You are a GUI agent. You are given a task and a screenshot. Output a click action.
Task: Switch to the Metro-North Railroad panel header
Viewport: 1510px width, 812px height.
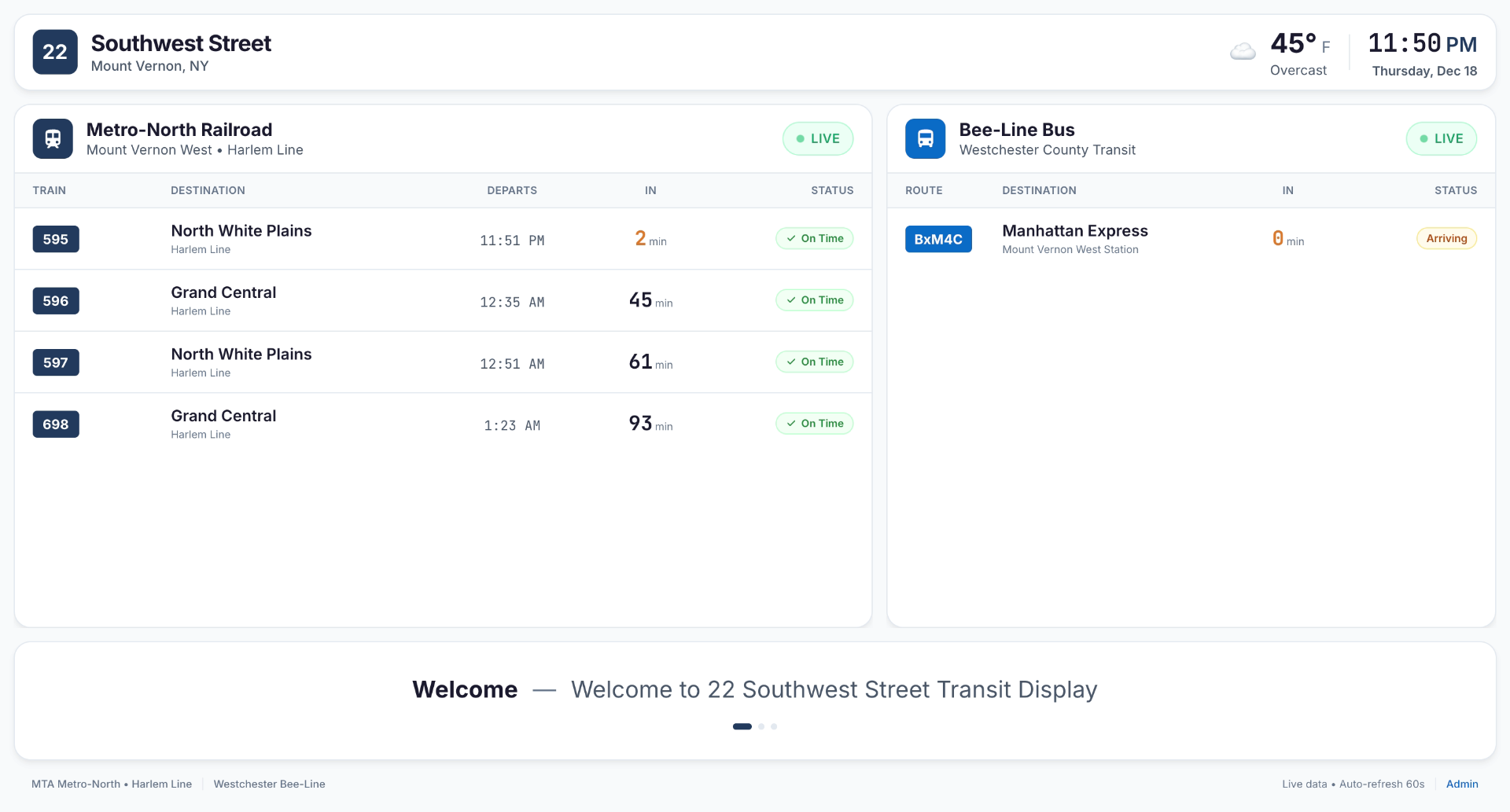point(179,129)
